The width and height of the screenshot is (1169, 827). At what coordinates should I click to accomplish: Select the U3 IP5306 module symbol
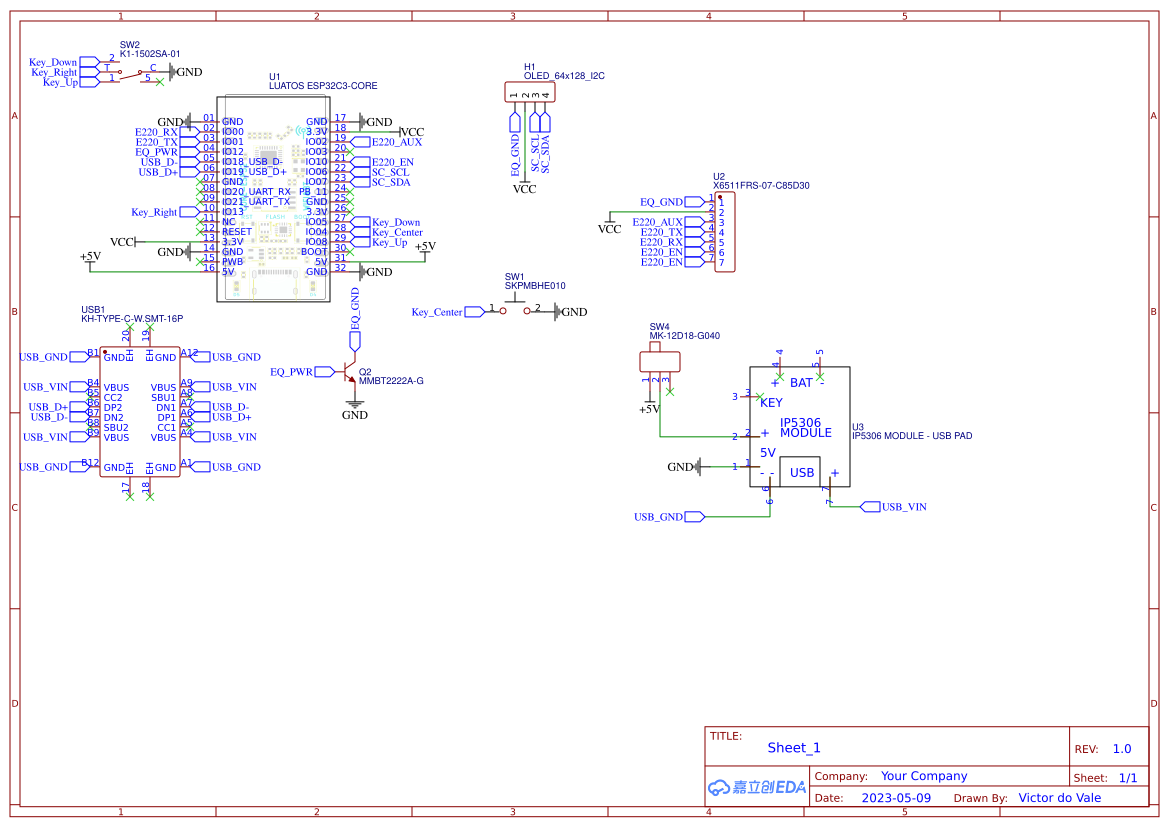(x=799, y=427)
